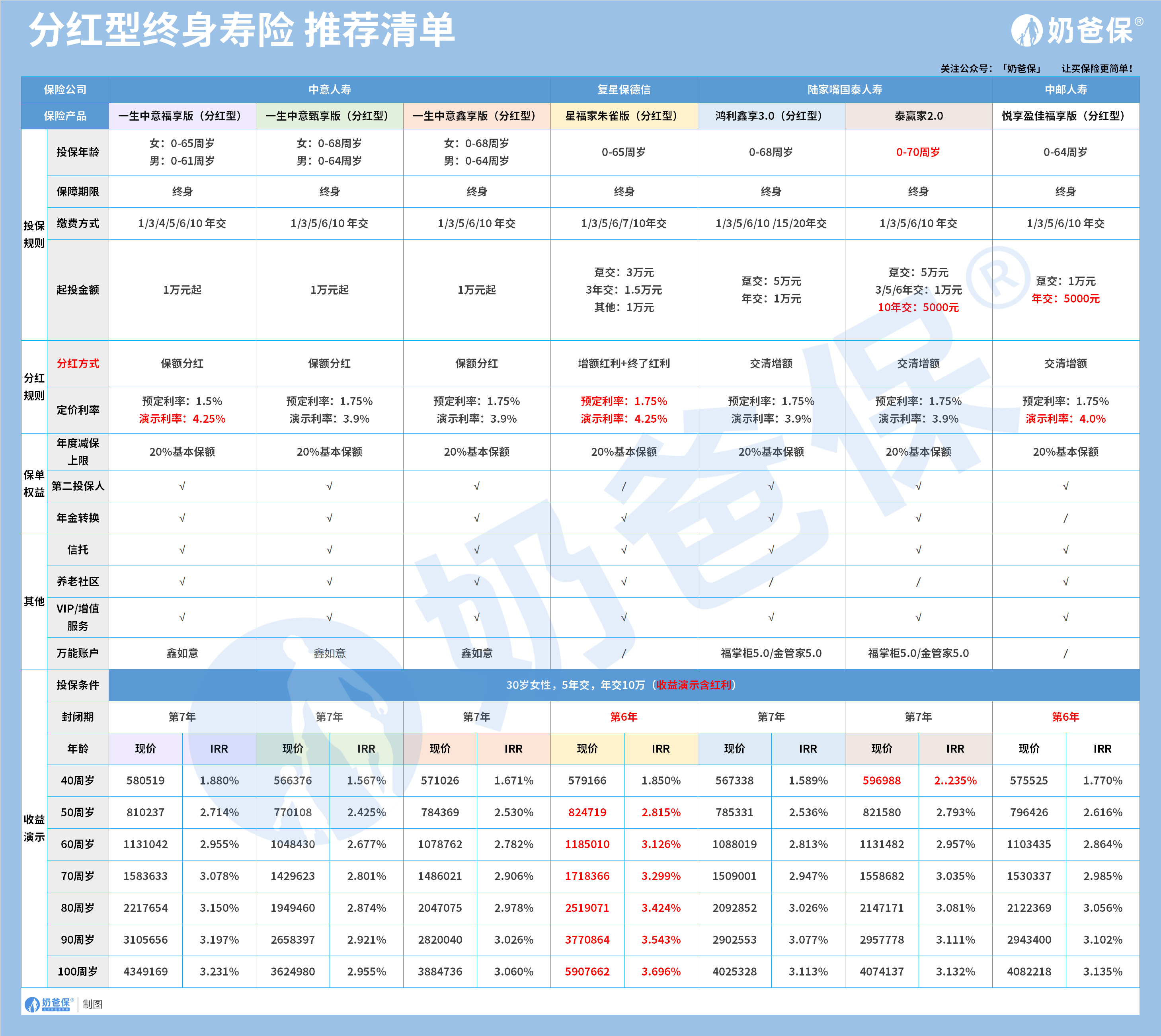1161x1036 pixels.
Task: Click the red 0-70周岁 age cell
Action: click(x=918, y=152)
